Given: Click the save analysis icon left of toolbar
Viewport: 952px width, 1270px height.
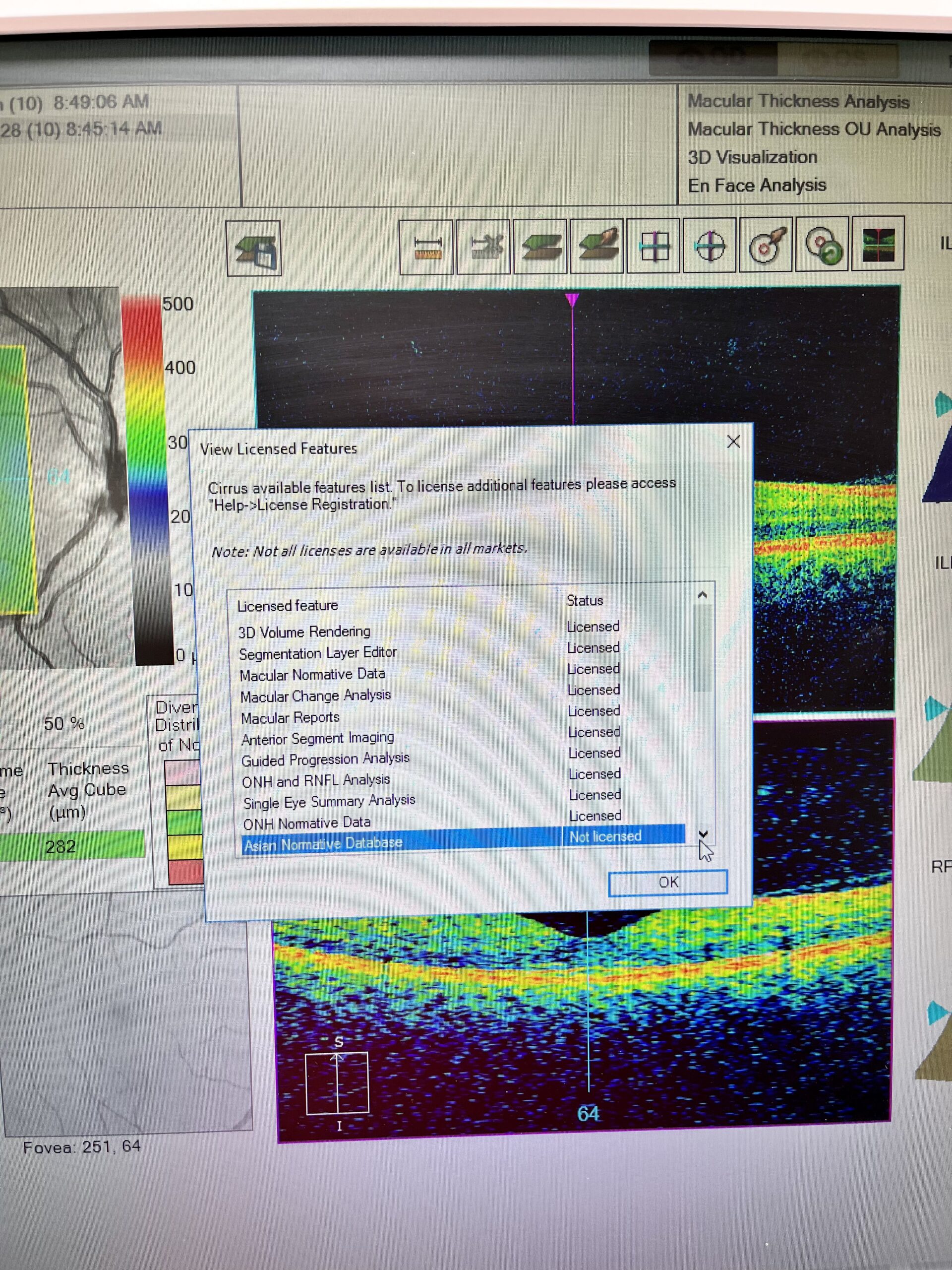Looking at the screenshot, I should 254,248.
